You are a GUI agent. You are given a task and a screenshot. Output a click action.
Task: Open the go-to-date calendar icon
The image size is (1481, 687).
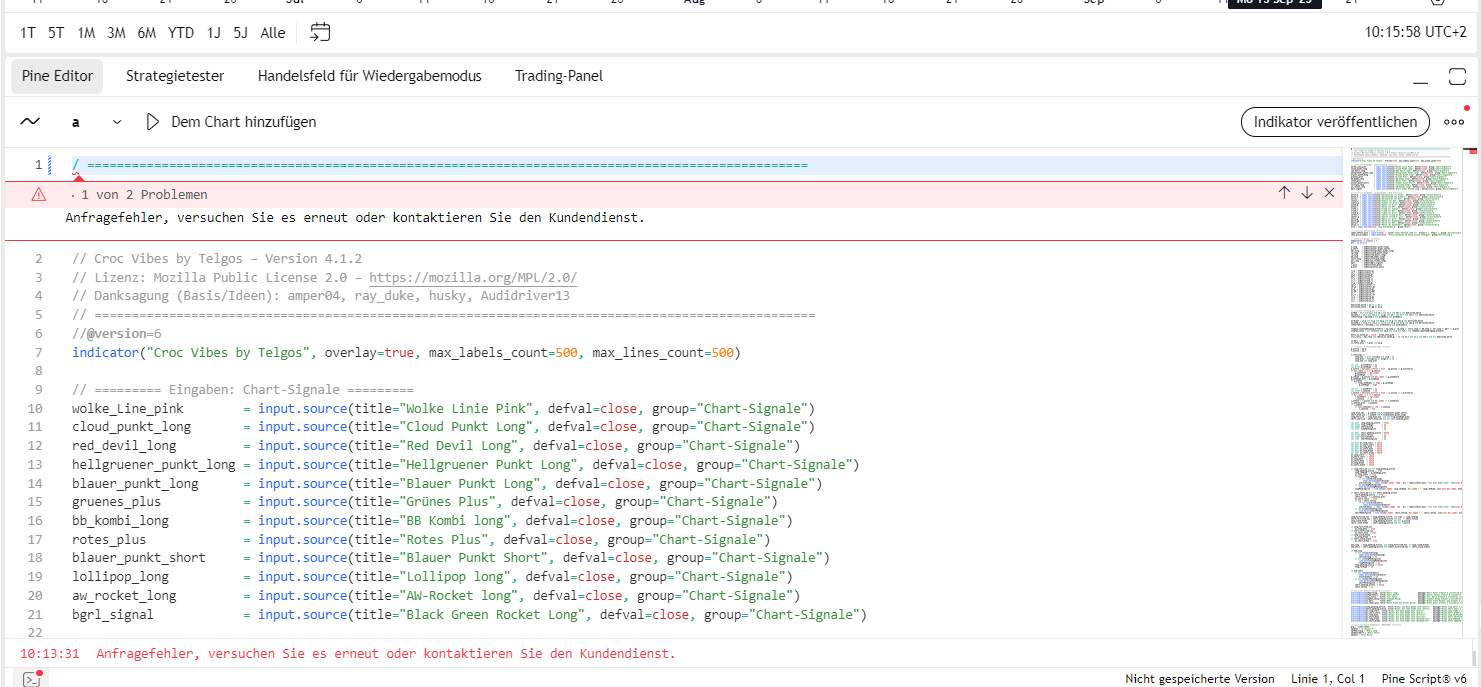click(320, 33)
